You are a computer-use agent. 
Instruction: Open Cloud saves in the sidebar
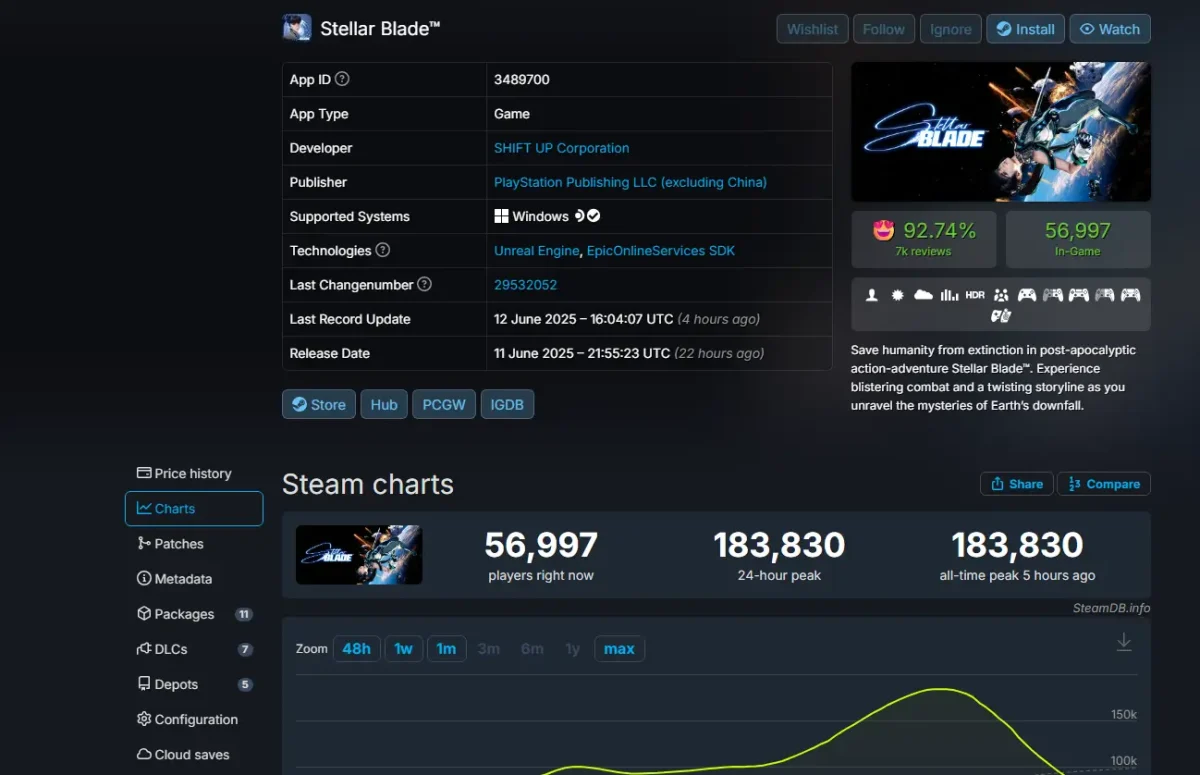pyautogui.click(x=193, y=755)
